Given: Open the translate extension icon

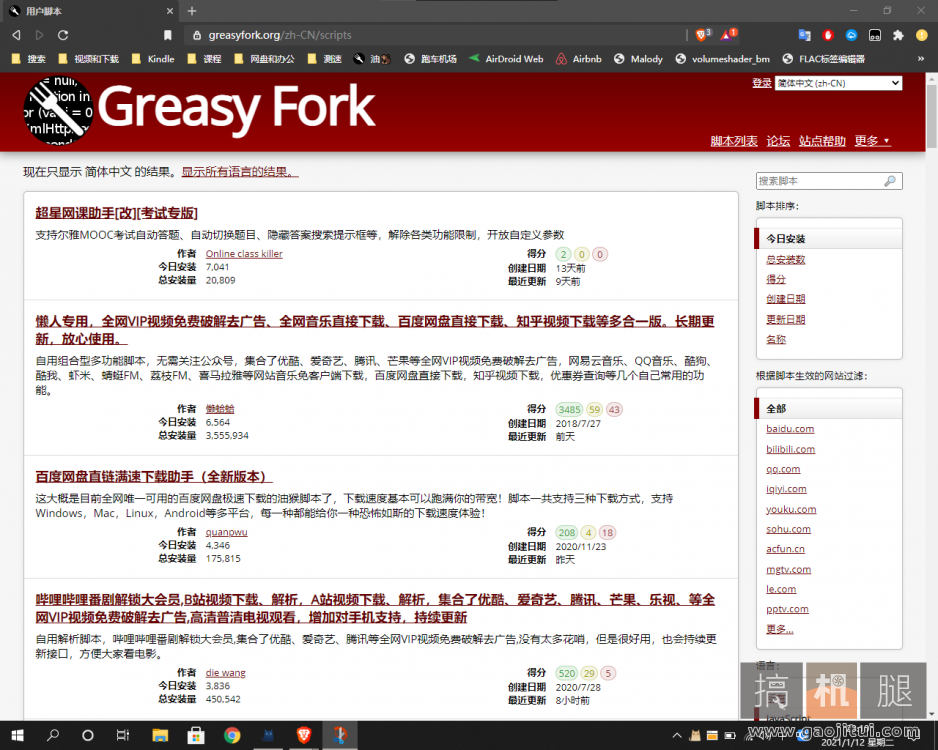Looking at the screenshot, I should (x=805, y=35).
